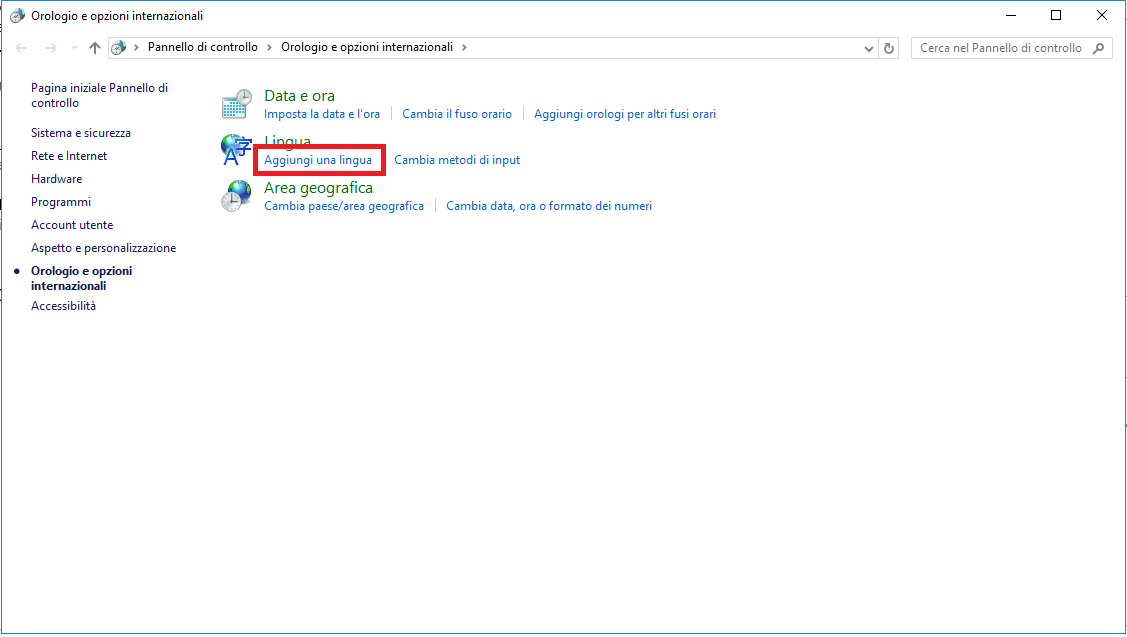Go forward with the right arrow button
This screenshot has height=637, width=1127.
click(50, 48)
